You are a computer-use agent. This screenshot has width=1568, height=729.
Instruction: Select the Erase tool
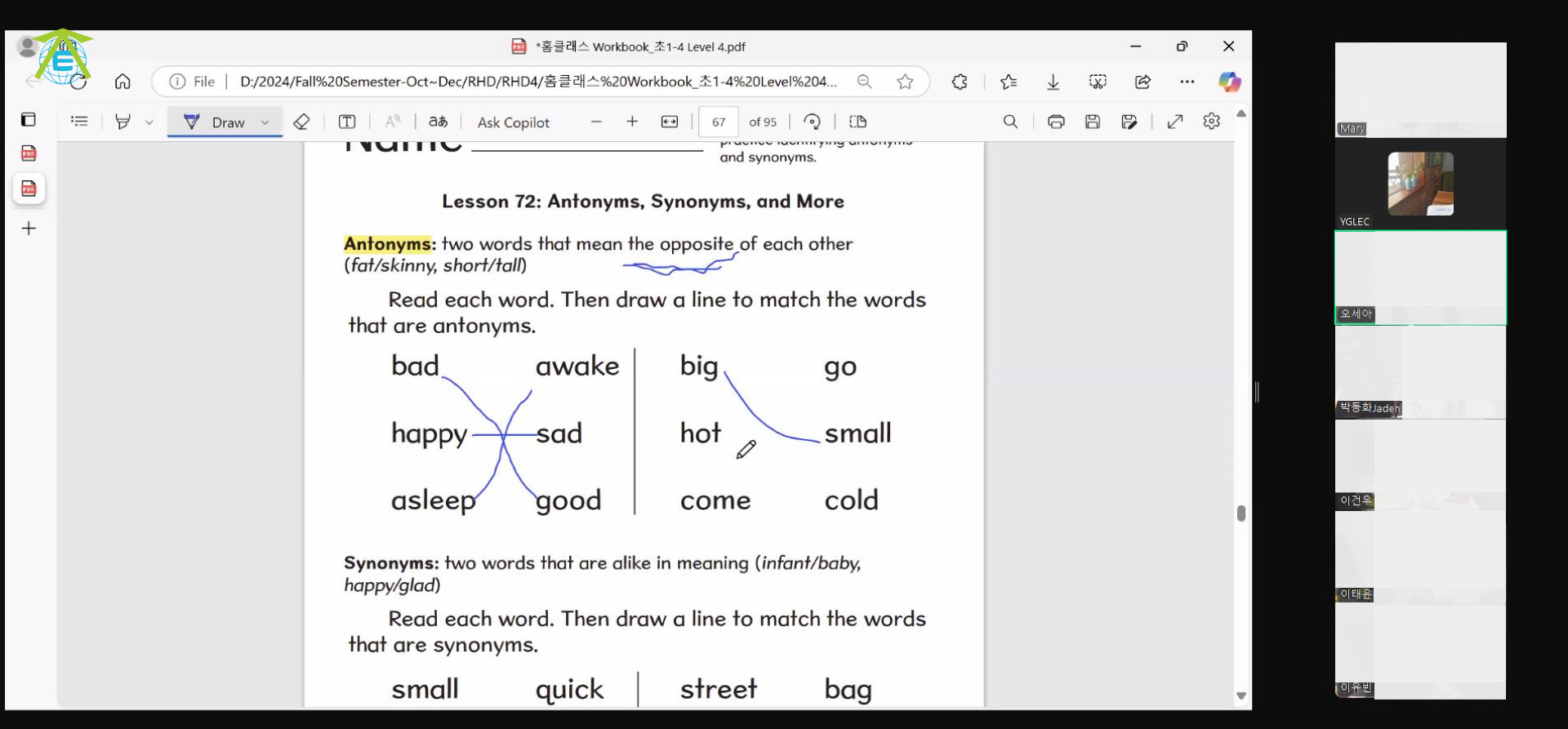tap(301, 122)
